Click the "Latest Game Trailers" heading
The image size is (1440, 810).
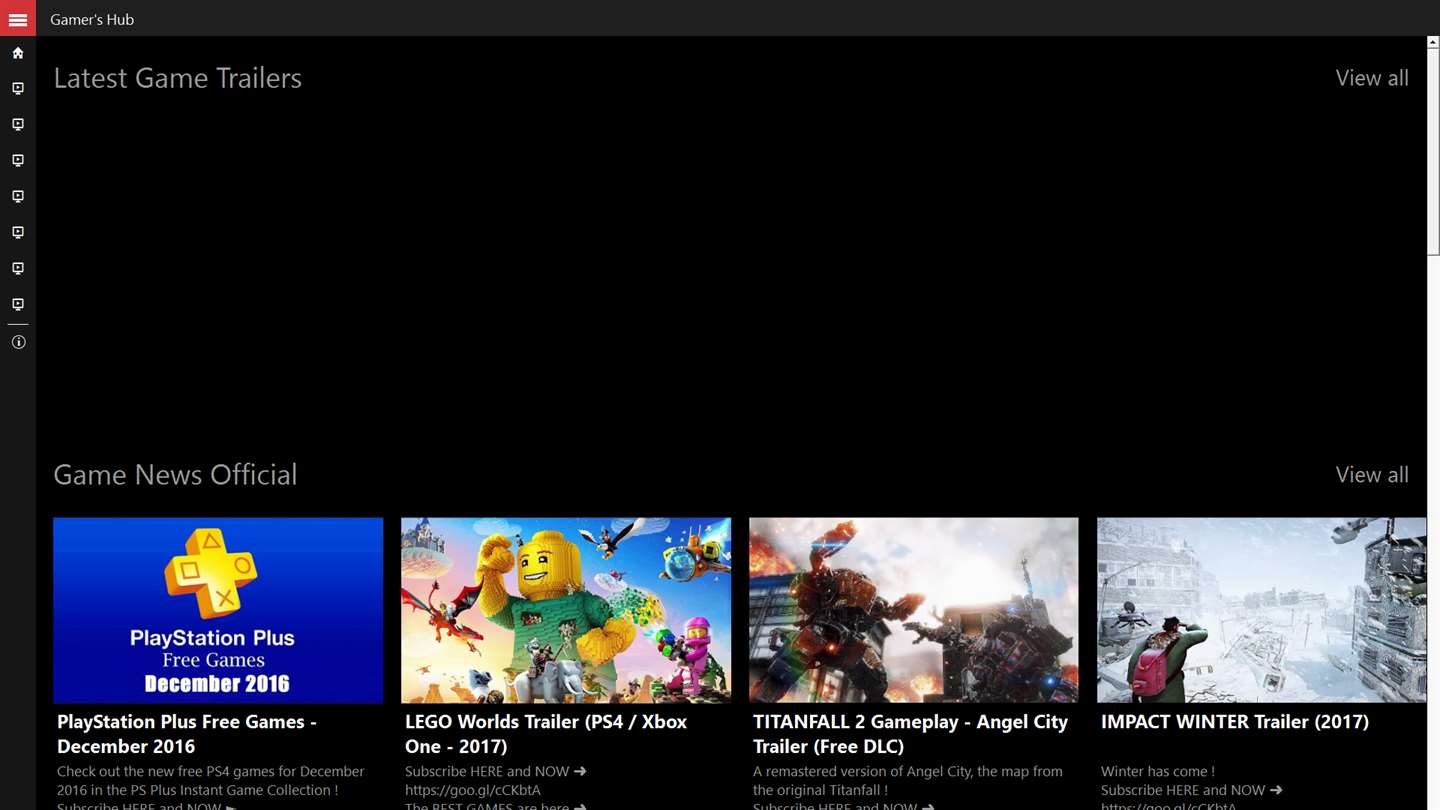pyautogui.click(x=178, y=78)
